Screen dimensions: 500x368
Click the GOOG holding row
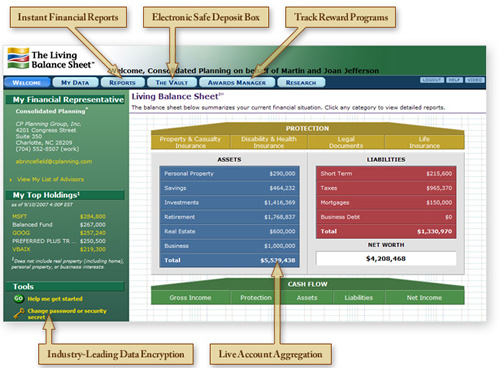[59, 233]
